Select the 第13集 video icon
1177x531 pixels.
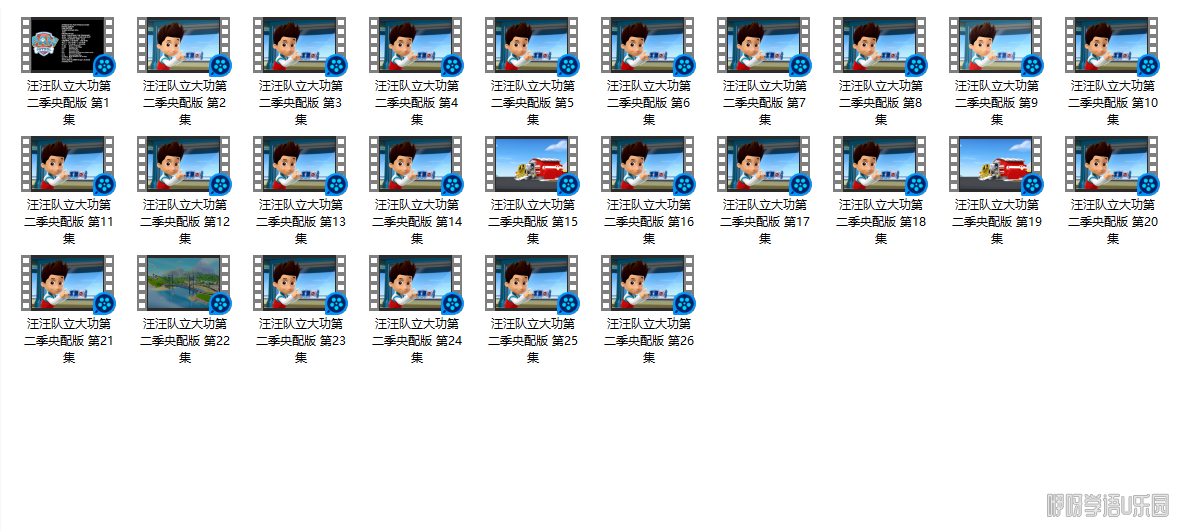tap(300, 165)
